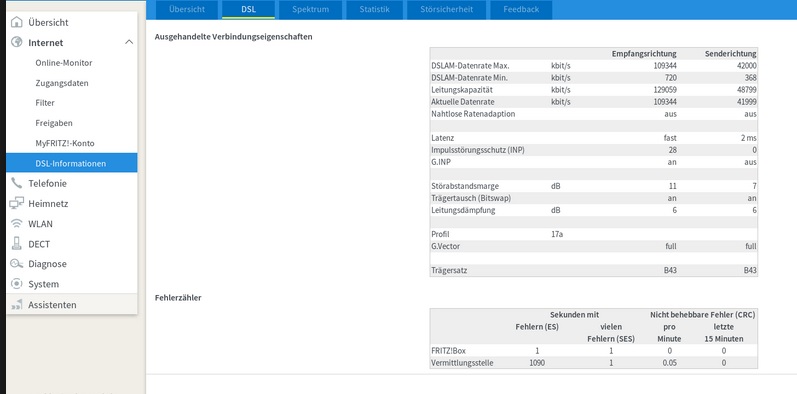Click the WLAN wifi icon
Screen dimensions: 797x394
[17, 224]
